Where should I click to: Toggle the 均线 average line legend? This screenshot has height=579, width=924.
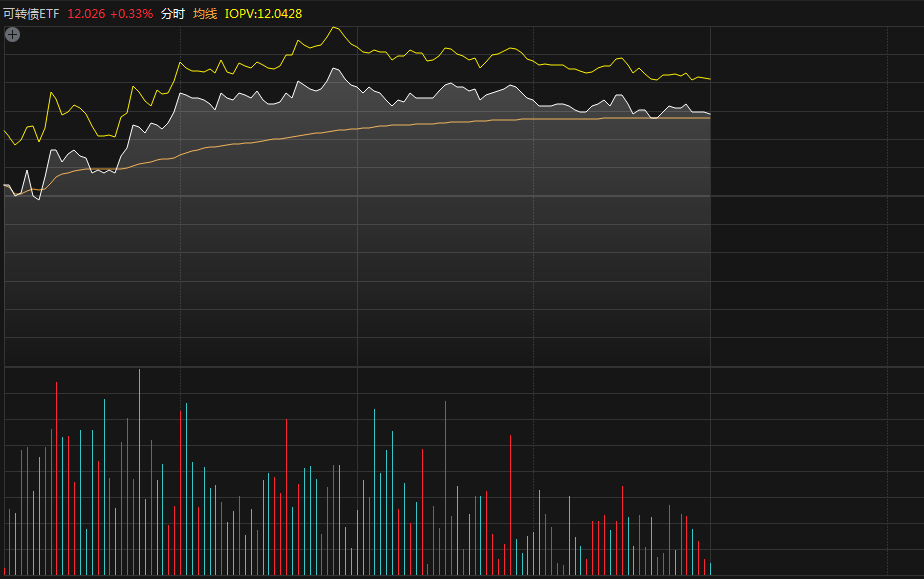coord(205,14)
